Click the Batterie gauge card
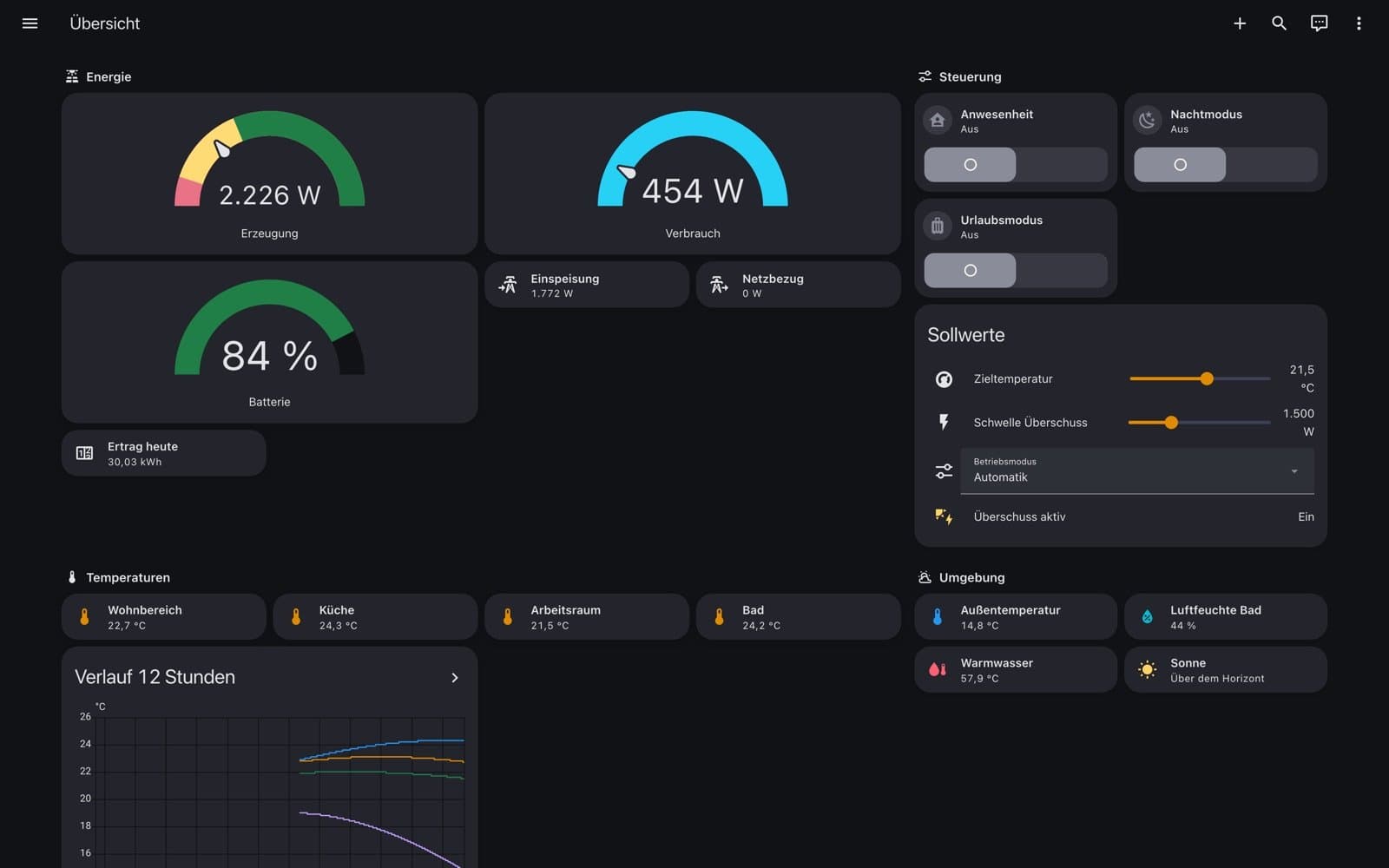This screenshot has width=1389, height=868. click(269, 343)
